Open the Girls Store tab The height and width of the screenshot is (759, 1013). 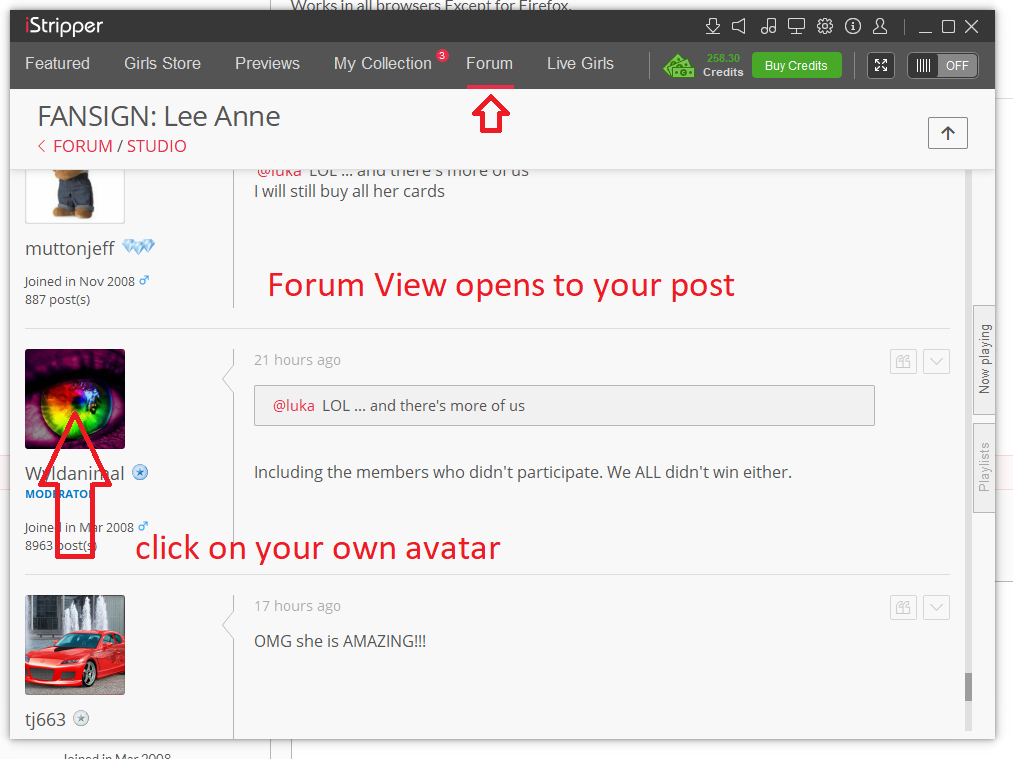coord(162,64)
